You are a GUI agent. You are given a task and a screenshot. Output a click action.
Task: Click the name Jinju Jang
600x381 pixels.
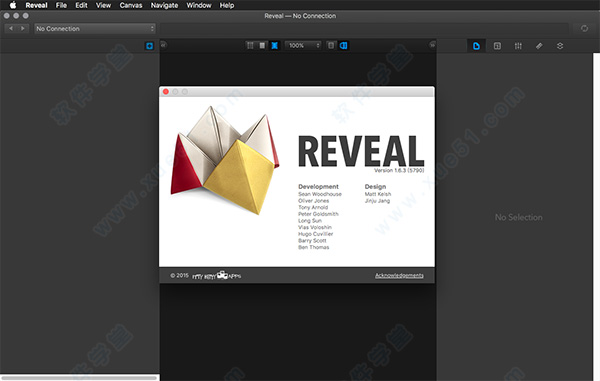click(377, 201)
